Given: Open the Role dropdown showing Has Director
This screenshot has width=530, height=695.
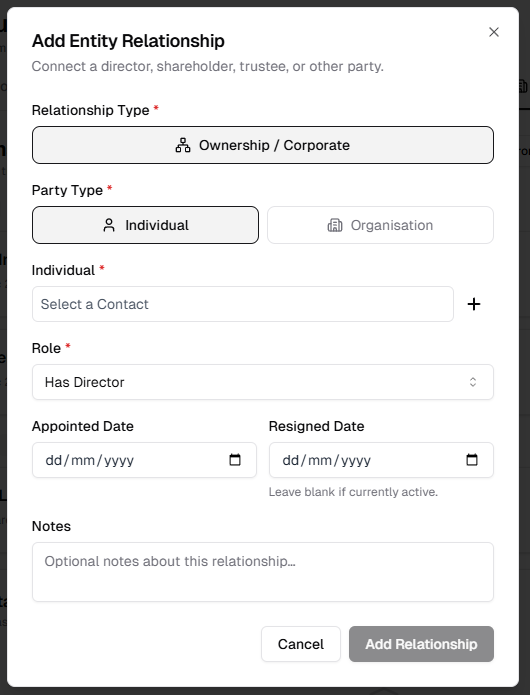Looking at the screenshot, I should (x=263, y=382).
